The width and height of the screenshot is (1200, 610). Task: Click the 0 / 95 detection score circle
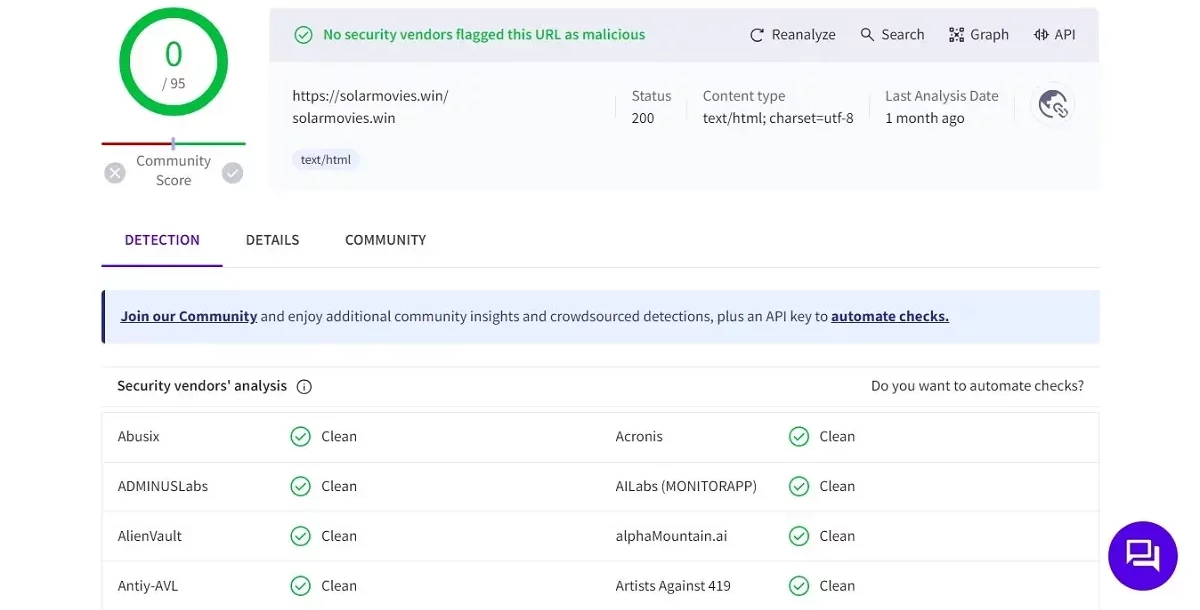[174, 62]
